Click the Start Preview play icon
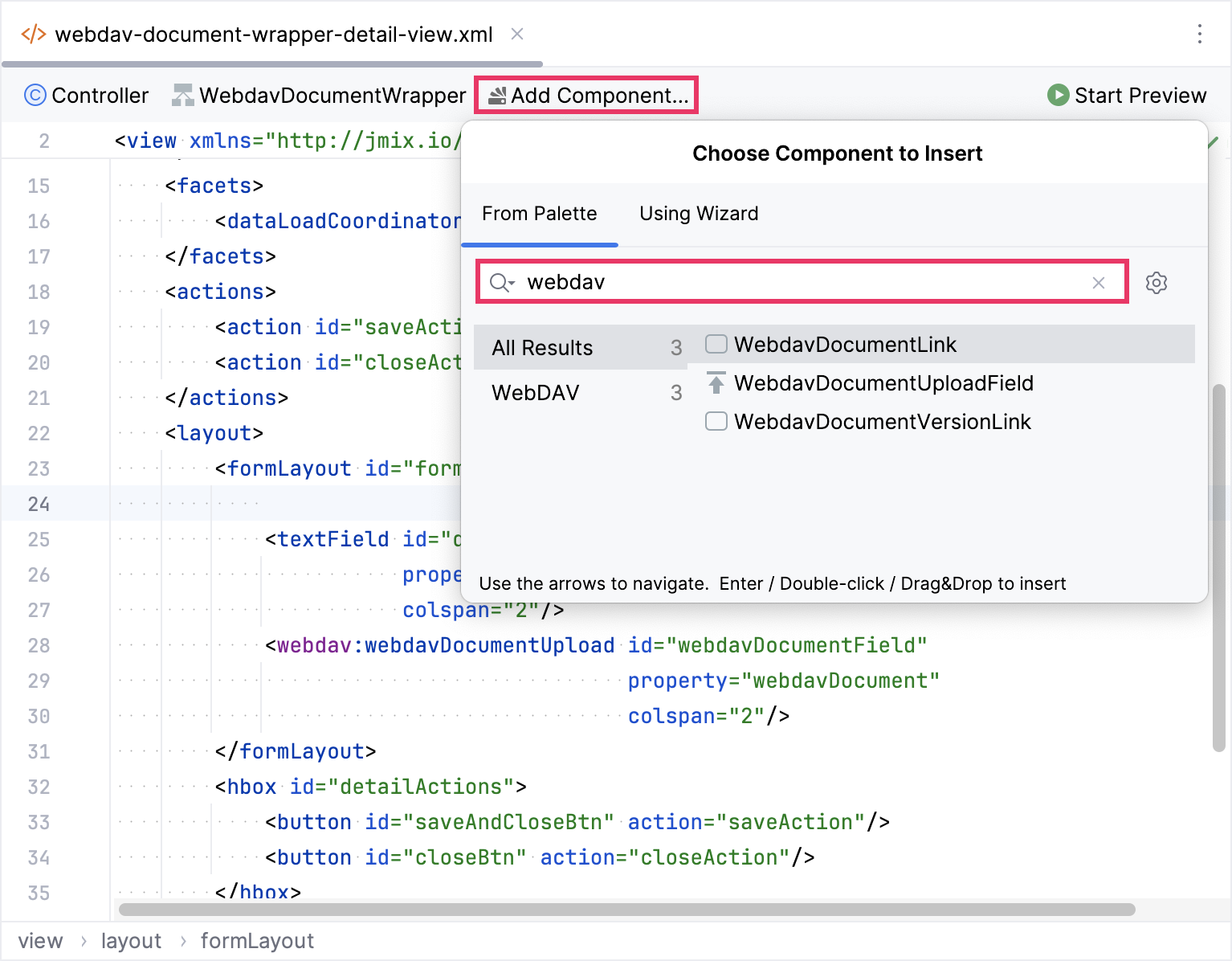Image resolution: width=1232 pixels, height=961 pixels. [x=1058, y=95]
